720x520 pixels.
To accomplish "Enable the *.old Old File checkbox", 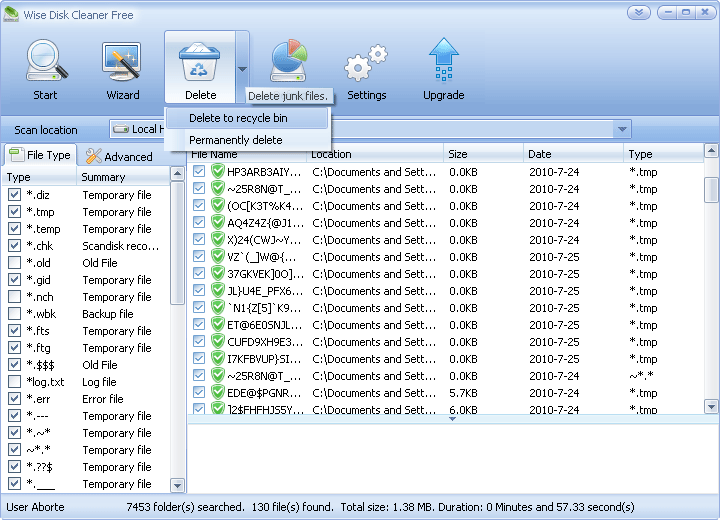I will tap(14, 263).
